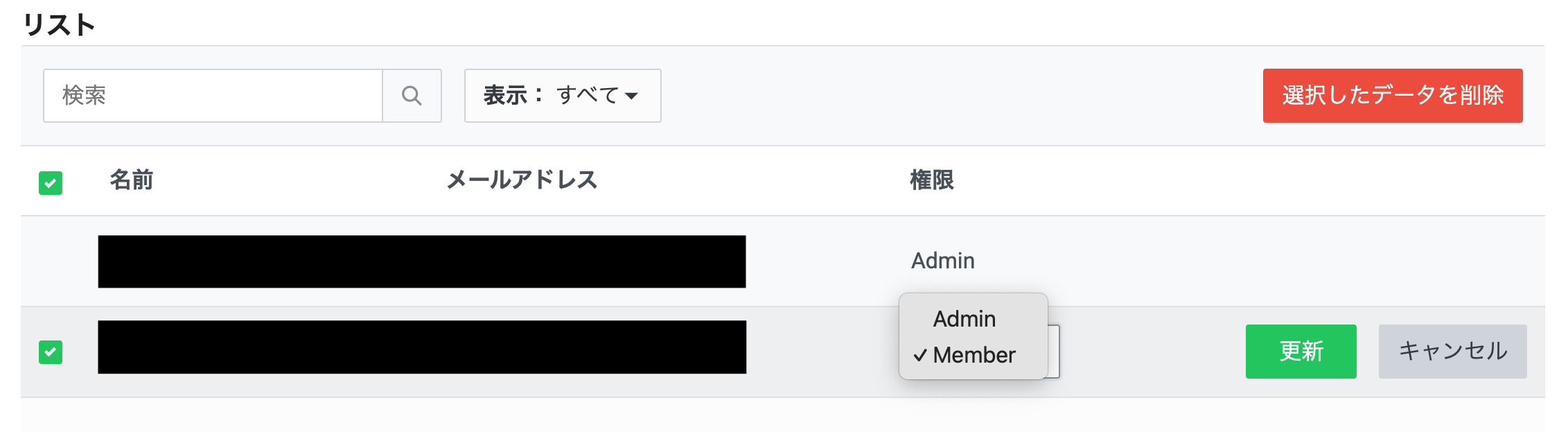
Task: Click the caret arrow beside すべて
Action: click(x=631, y=96)
